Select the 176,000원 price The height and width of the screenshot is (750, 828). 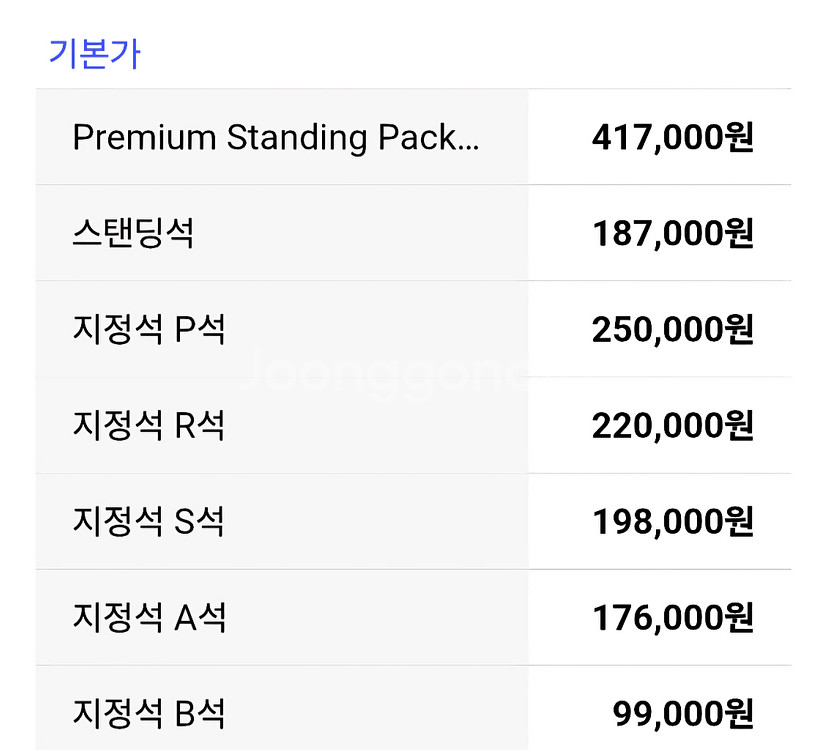pos(672,618)
